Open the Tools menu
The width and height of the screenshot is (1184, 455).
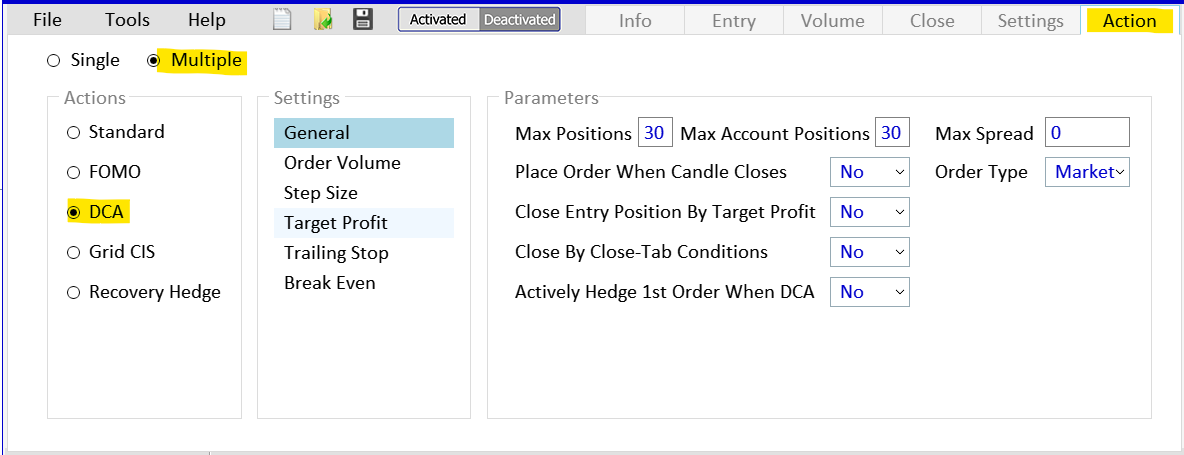[x=127, y=20]
